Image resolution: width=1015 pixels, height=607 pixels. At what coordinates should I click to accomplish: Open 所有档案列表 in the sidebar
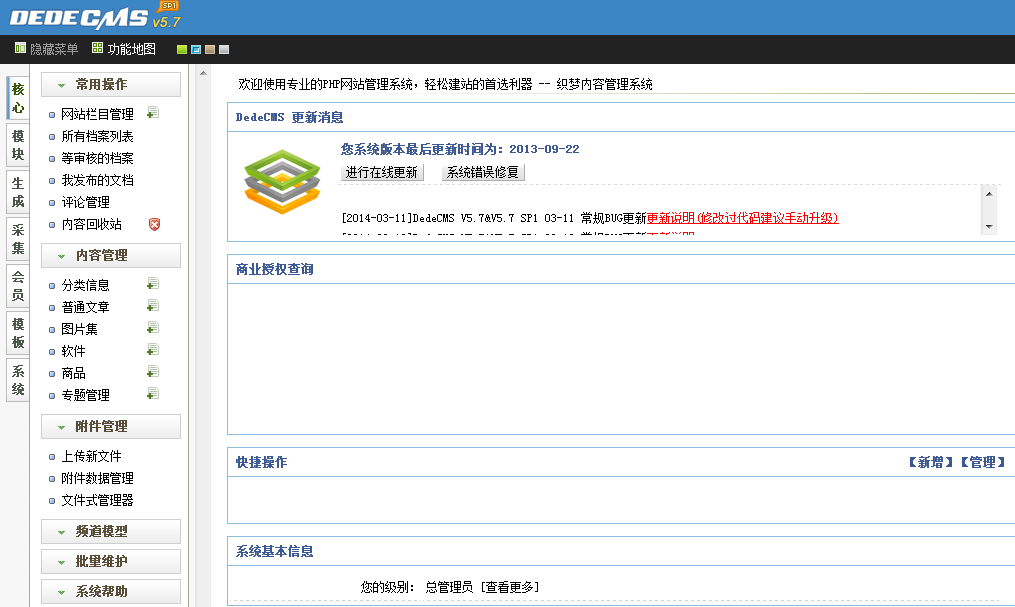pos(97,136)
